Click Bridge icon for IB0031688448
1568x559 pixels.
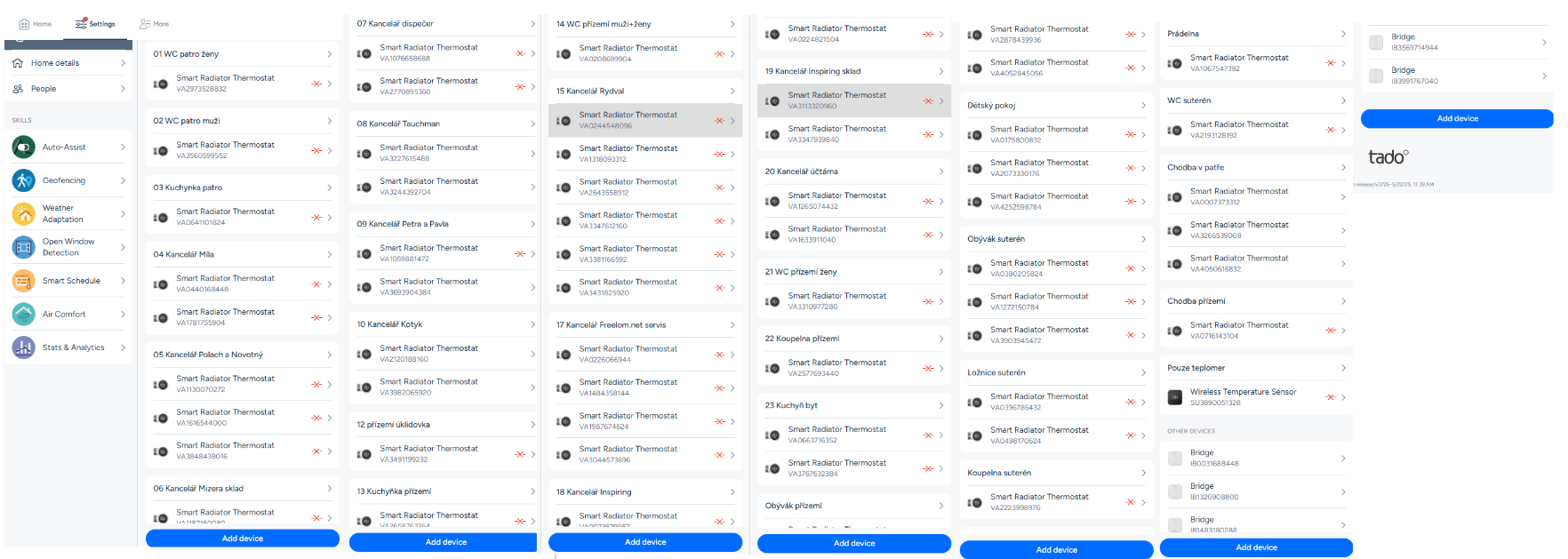click(1175, 458)
